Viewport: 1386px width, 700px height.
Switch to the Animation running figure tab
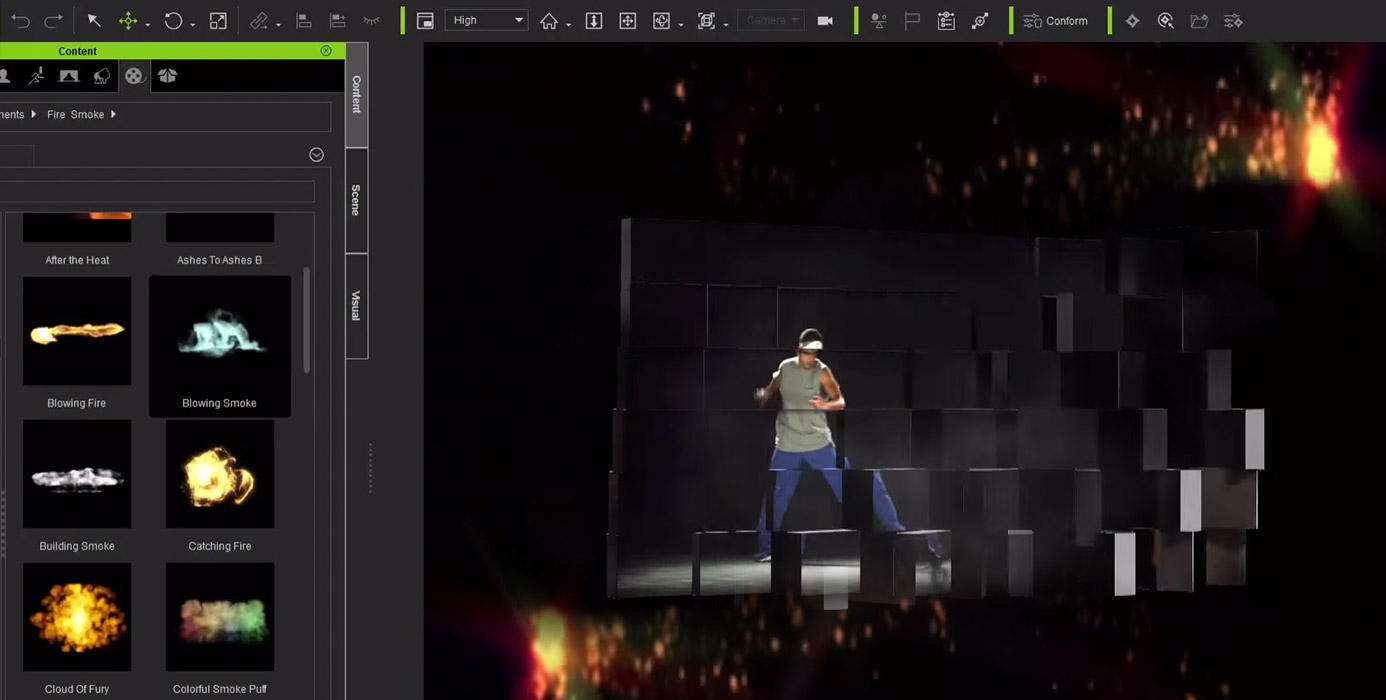coord(36,76)
